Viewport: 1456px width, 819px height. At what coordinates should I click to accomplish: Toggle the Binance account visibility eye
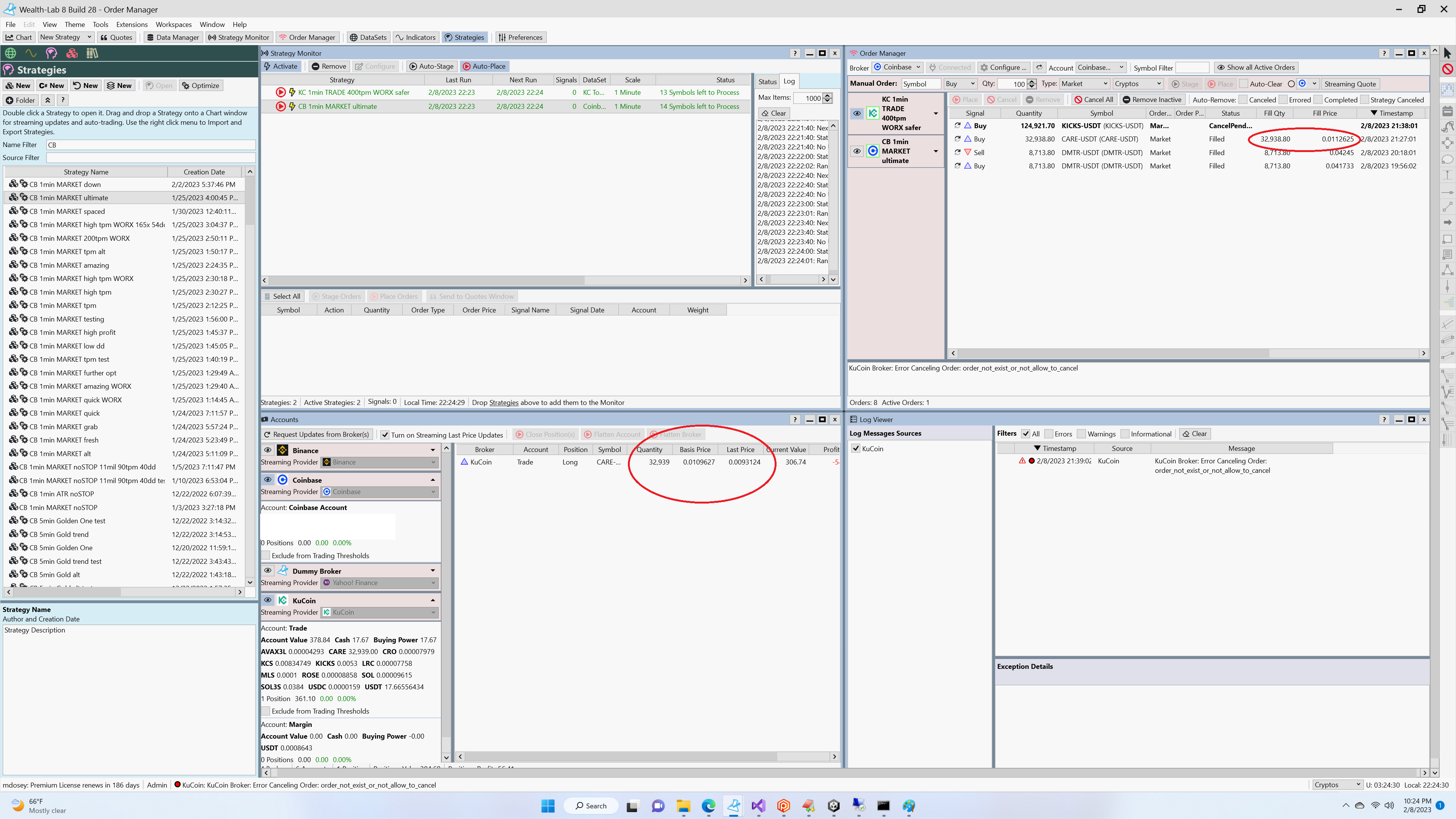268,450
